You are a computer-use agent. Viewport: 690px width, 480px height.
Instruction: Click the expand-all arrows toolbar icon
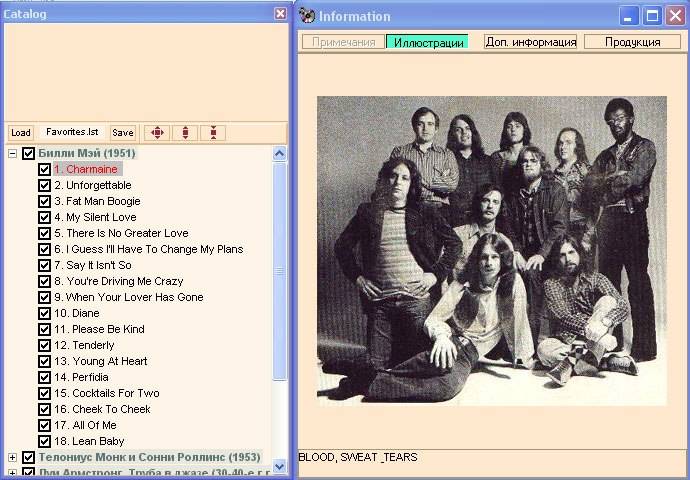tap(157, 132)
